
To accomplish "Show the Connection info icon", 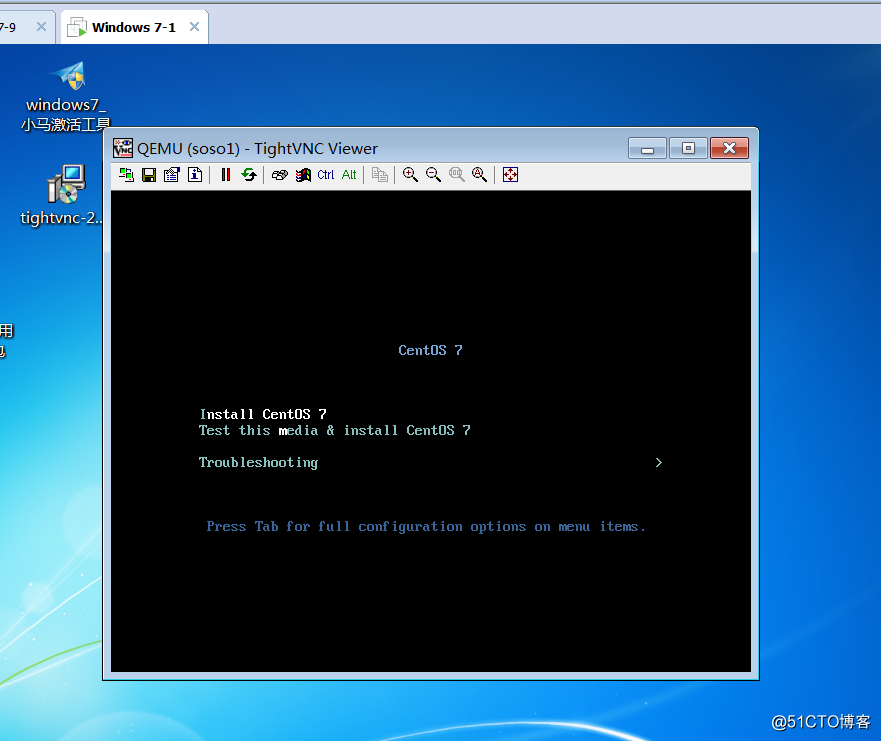I will (195, 175).
